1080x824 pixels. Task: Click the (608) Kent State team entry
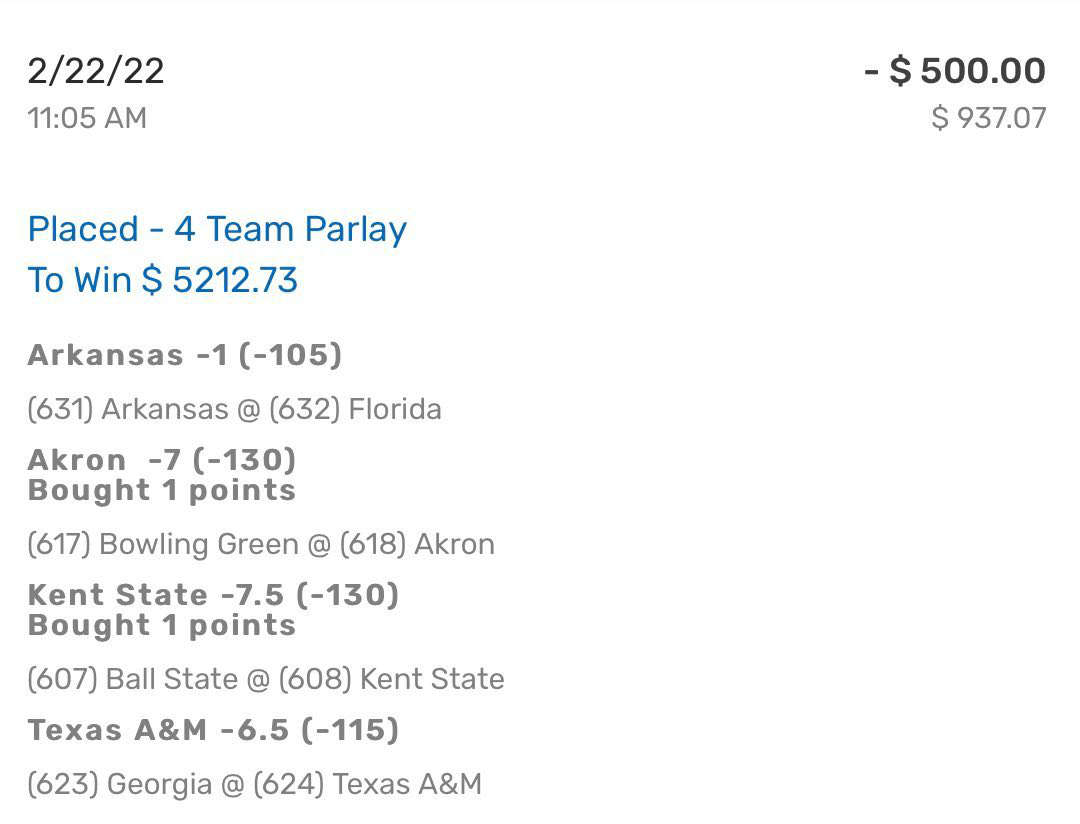tap(391, 679)
